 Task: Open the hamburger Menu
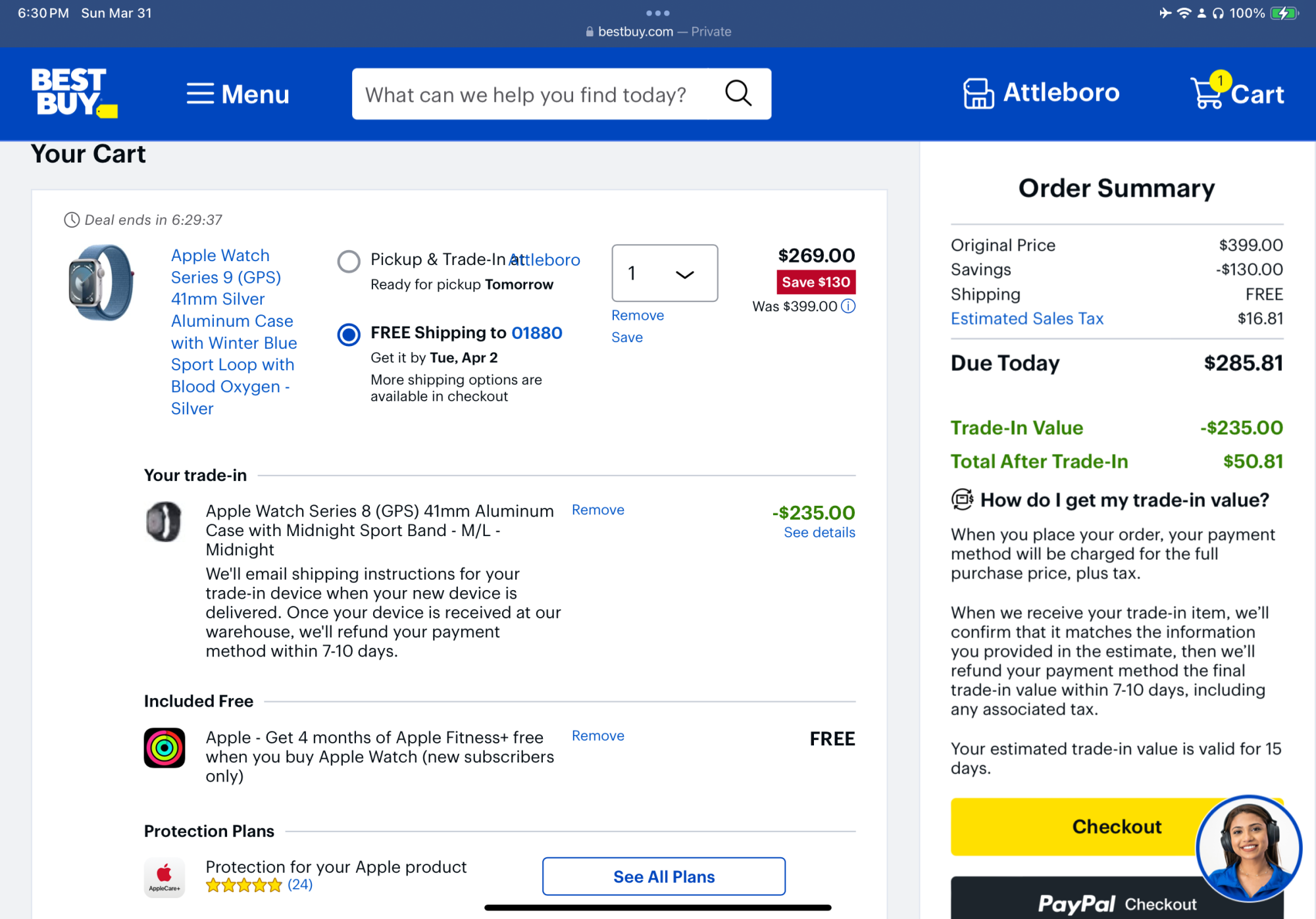point(238,94)
